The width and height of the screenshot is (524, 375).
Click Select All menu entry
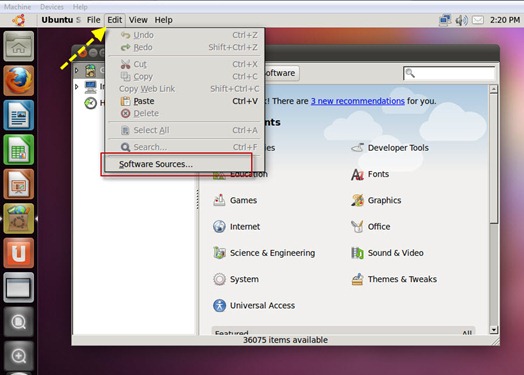coord(185,130)
